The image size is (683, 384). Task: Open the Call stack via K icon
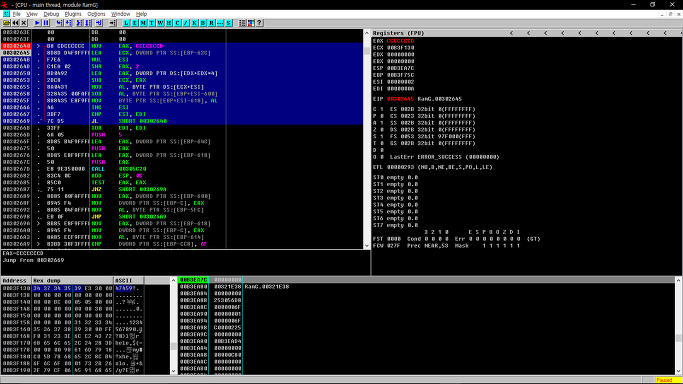pyautogui.click(x=194, y=23)
